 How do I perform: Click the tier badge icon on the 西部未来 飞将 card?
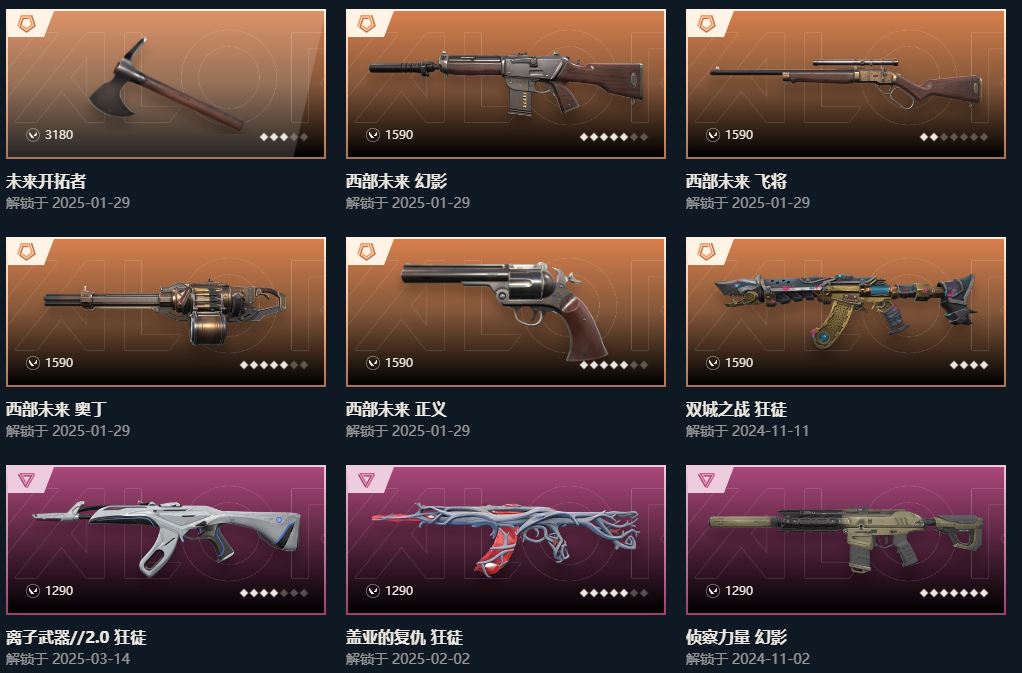pyautogui.click(x=707, y=24)
